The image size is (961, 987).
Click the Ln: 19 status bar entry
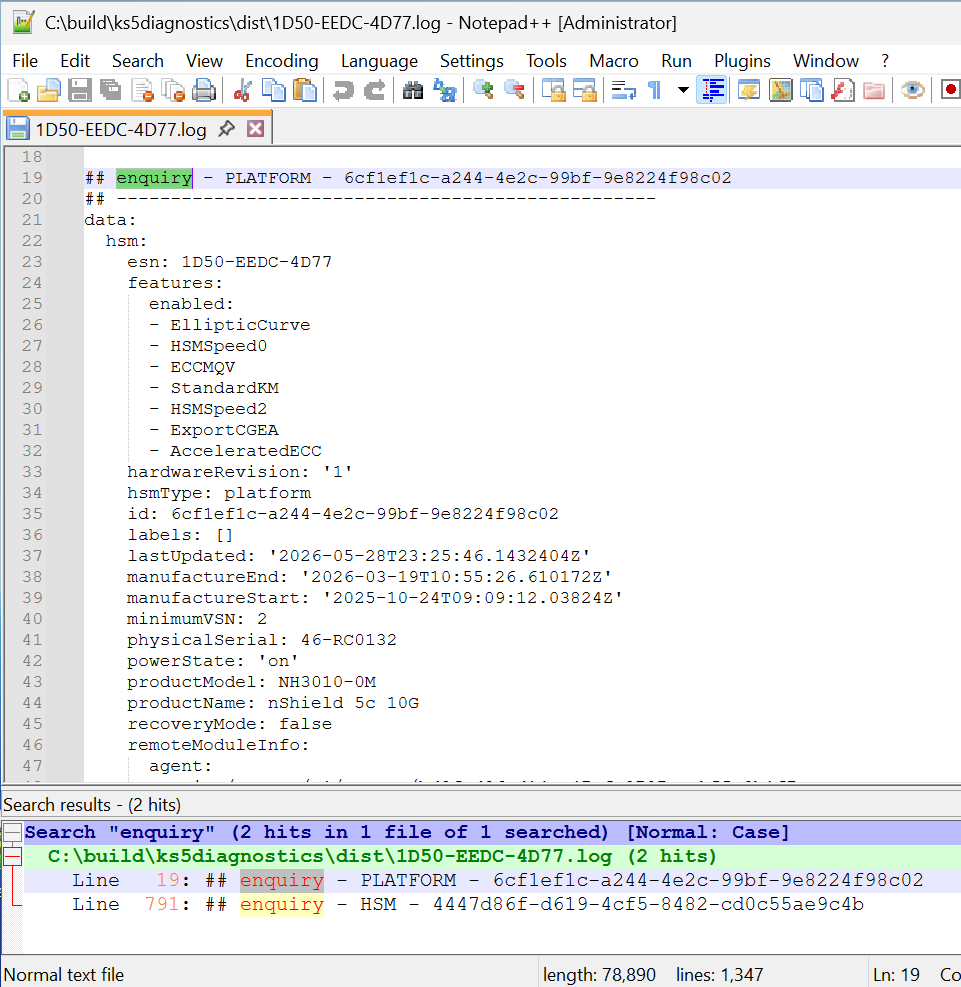(x=896, y=975)
